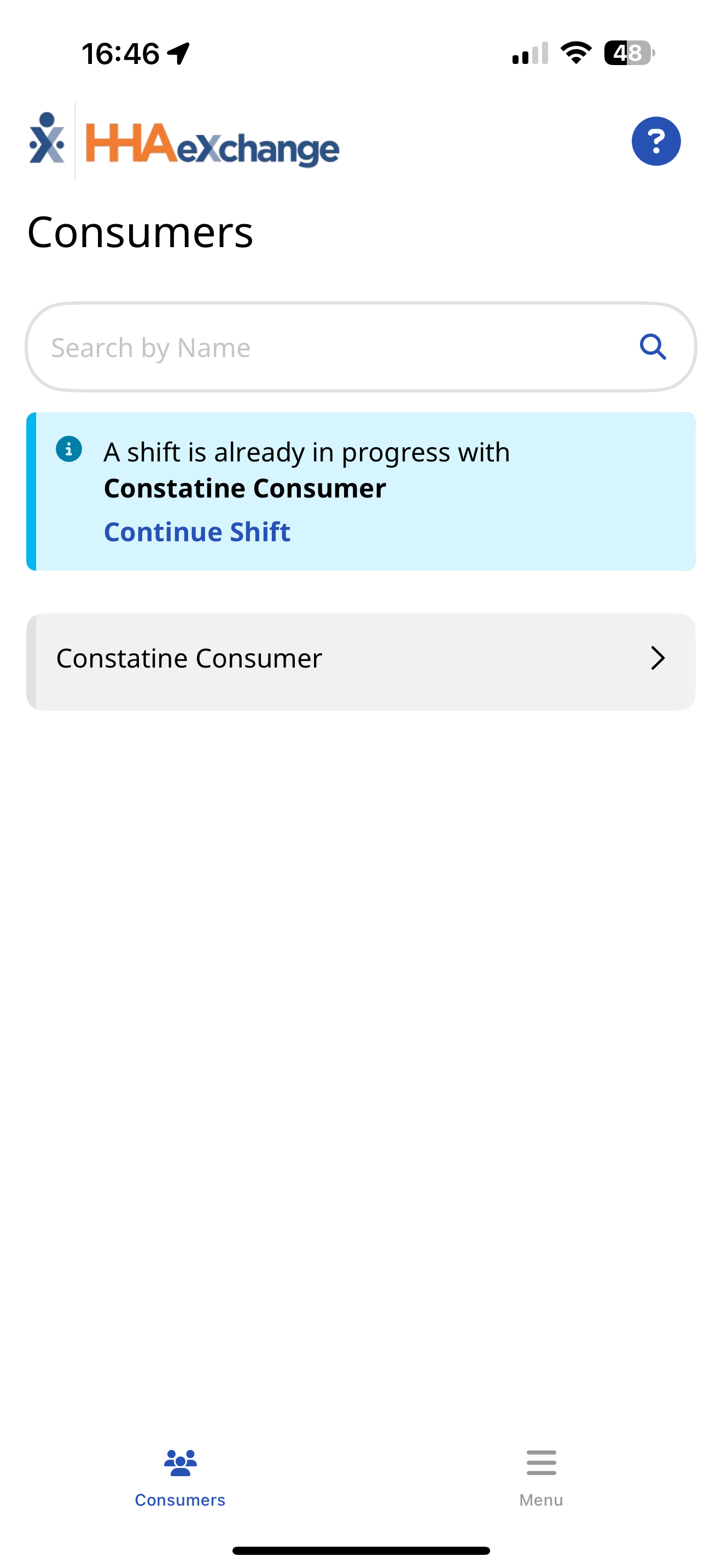
Task: Tap the shift in progress banner text
Action: pos(306,452)
